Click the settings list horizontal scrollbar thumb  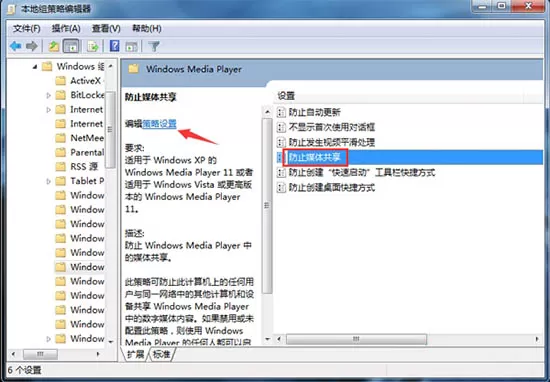coord(356,339)
